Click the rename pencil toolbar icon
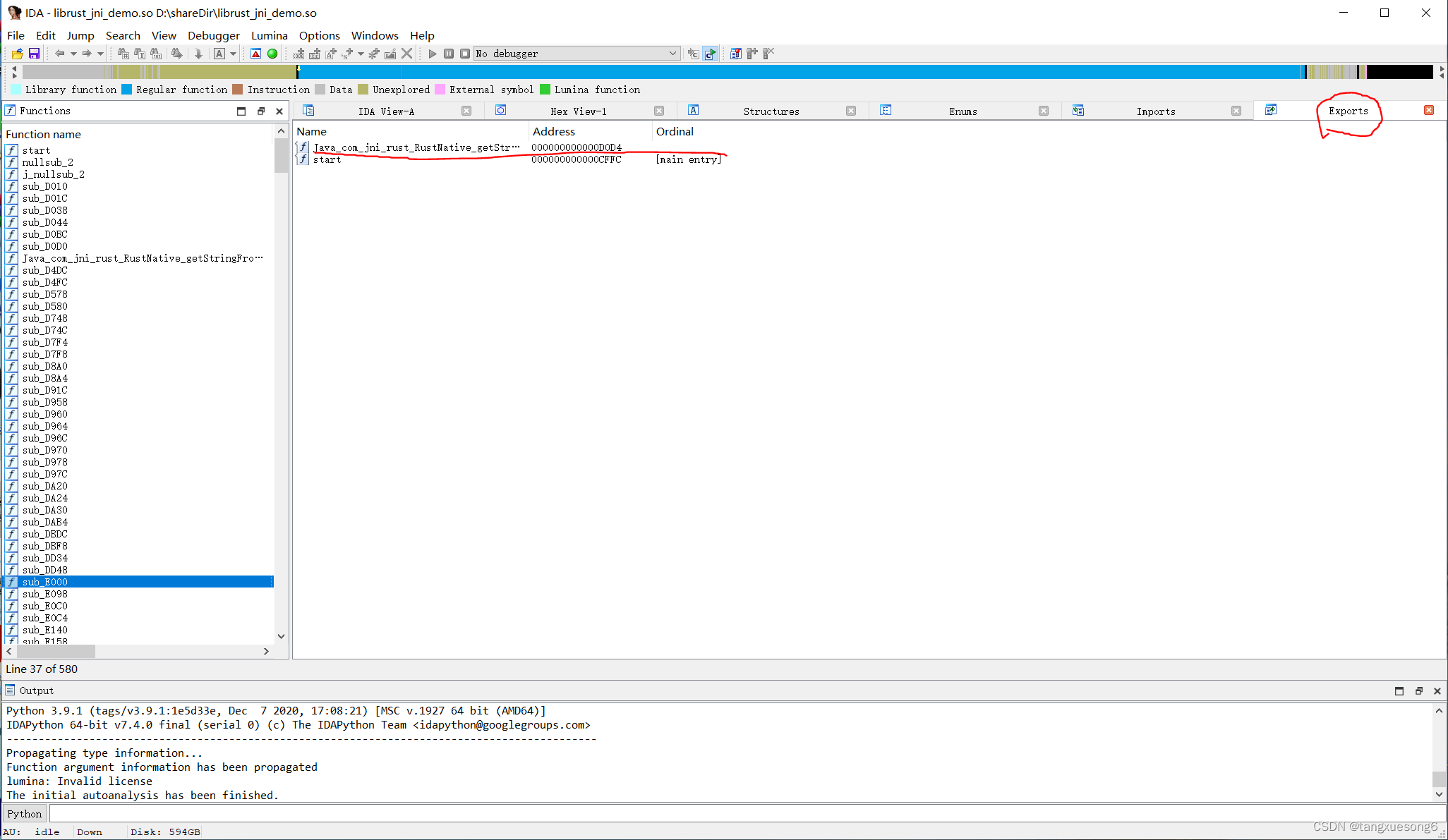The image size is (1448, 840). (x=390, y=54)
